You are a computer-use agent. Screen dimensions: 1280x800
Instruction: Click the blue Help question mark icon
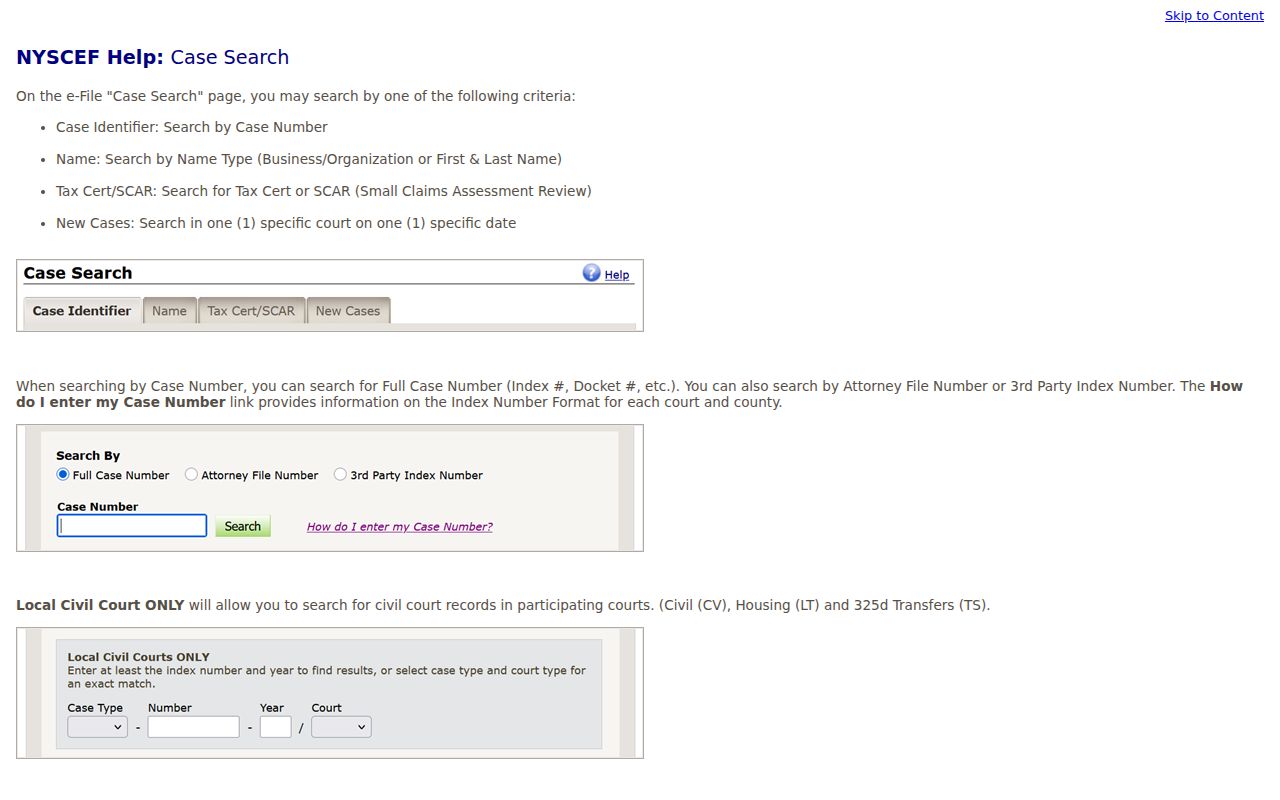[591, 273]
